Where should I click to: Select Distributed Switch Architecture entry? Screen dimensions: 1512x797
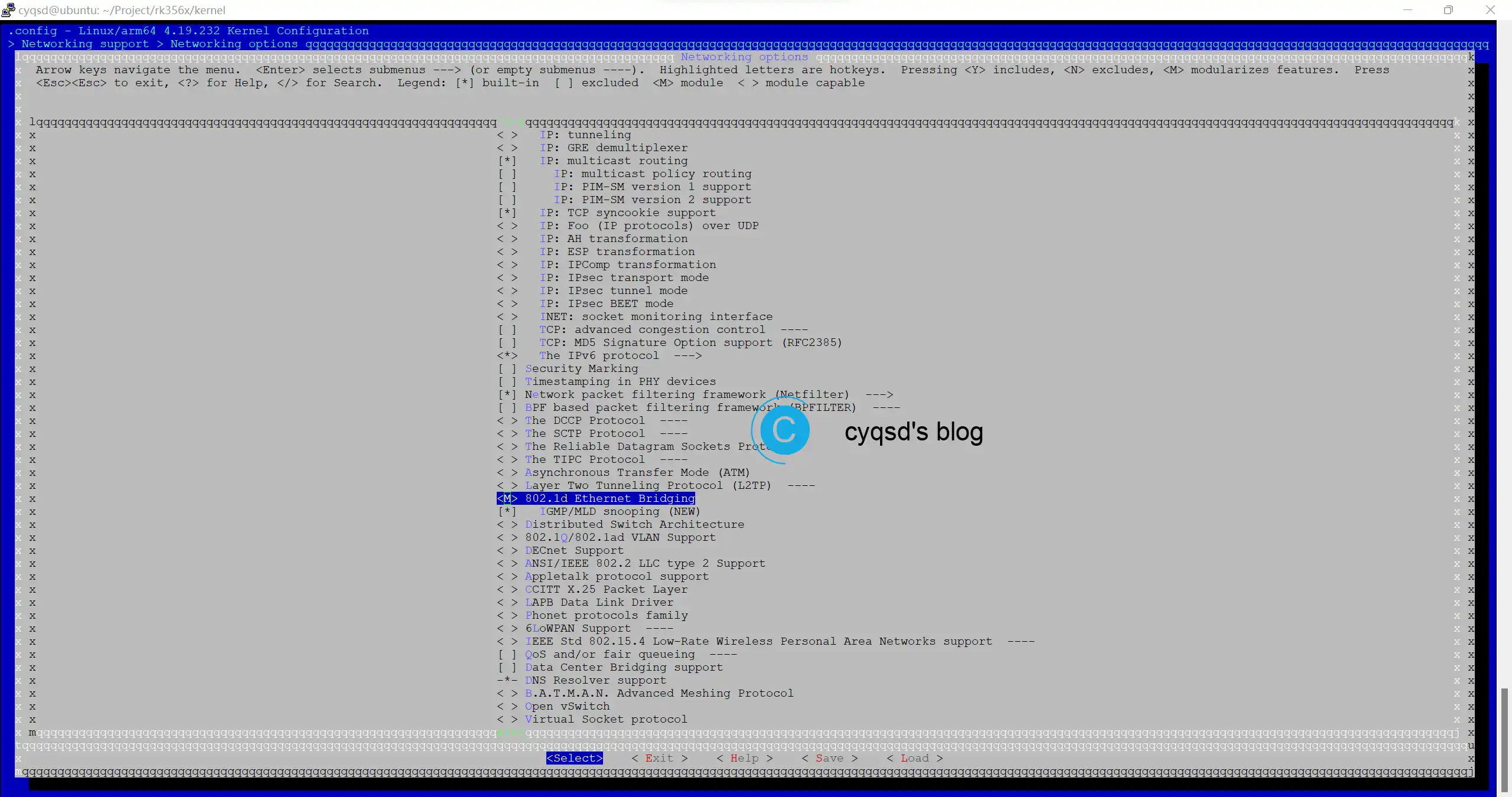coord(634,524)
